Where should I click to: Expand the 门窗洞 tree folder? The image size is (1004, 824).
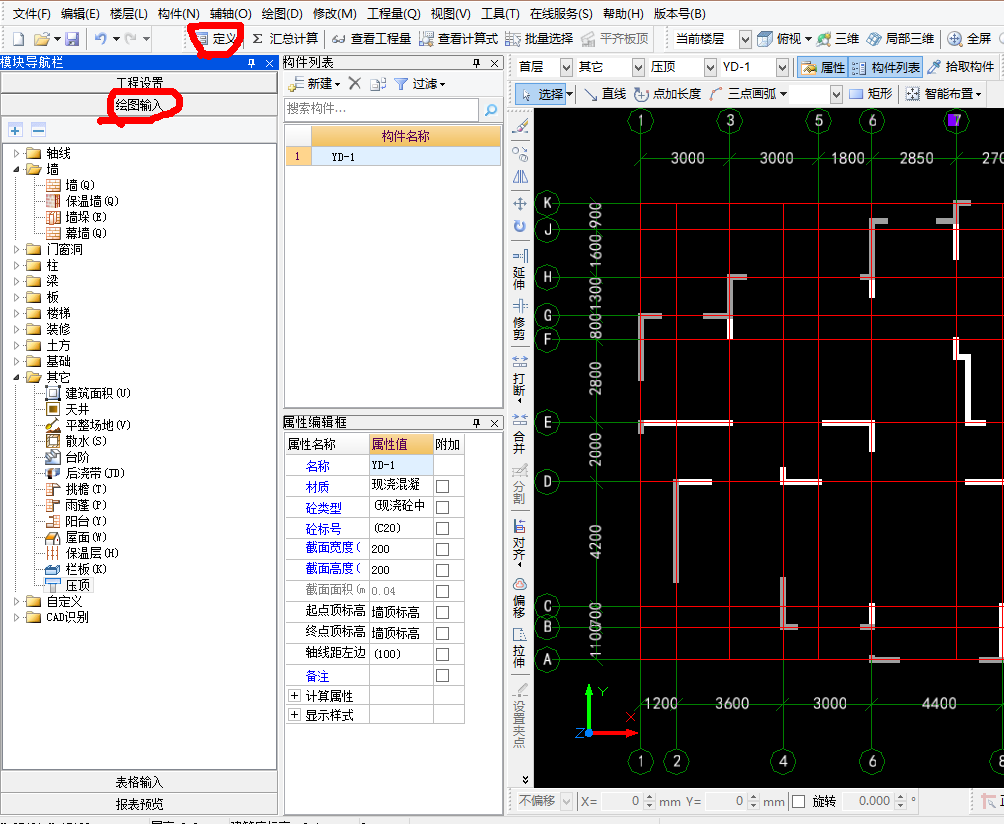17,250
